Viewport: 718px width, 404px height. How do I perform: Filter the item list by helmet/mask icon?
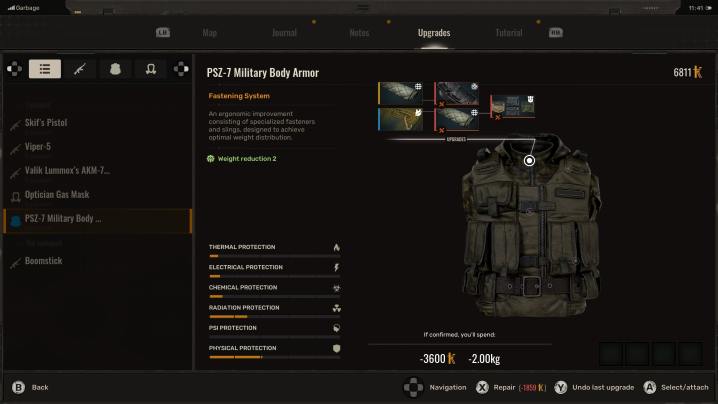point(150,69)
